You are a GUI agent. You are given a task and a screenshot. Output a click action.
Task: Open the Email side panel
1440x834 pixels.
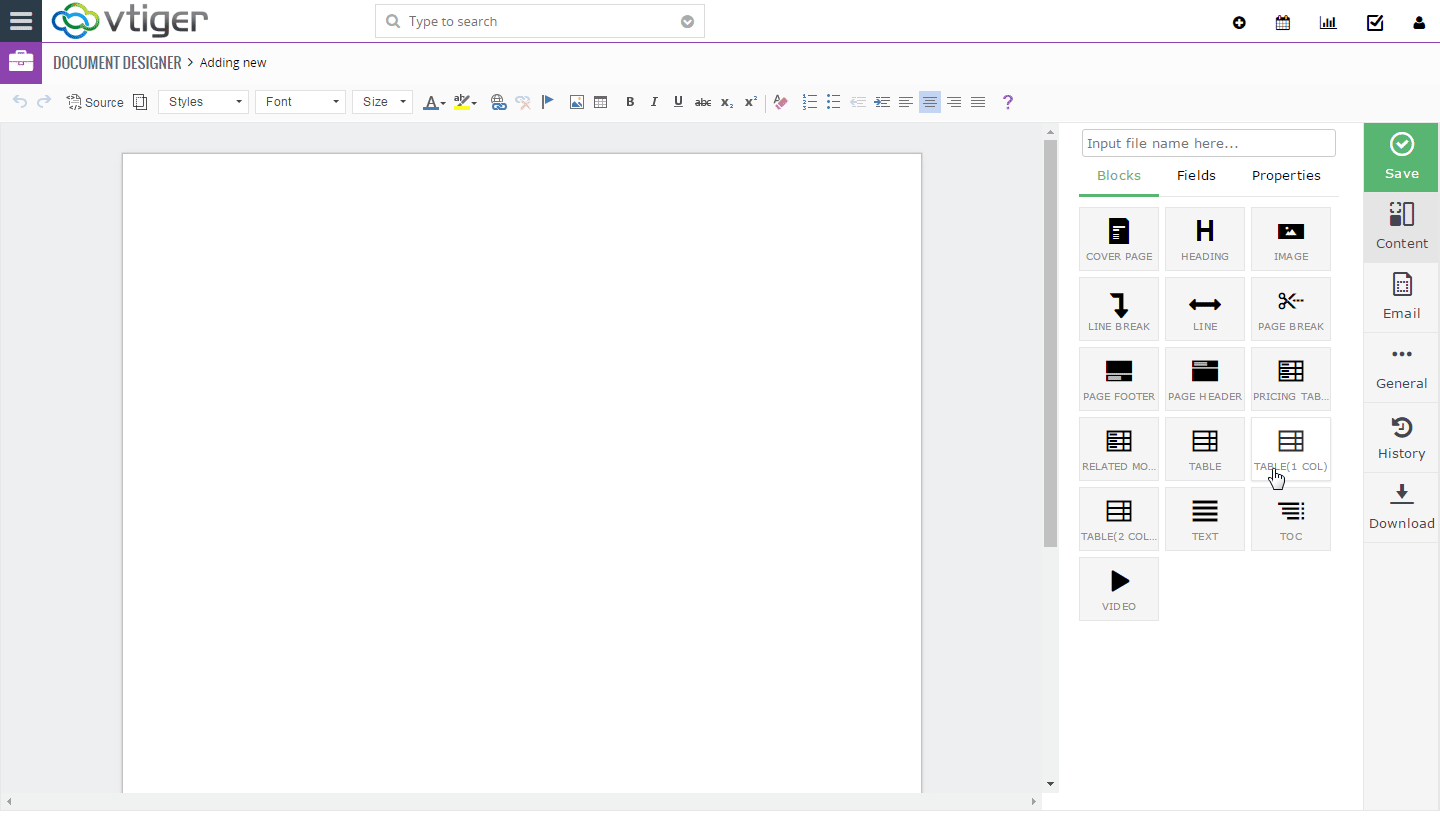tap(1401, 297)
